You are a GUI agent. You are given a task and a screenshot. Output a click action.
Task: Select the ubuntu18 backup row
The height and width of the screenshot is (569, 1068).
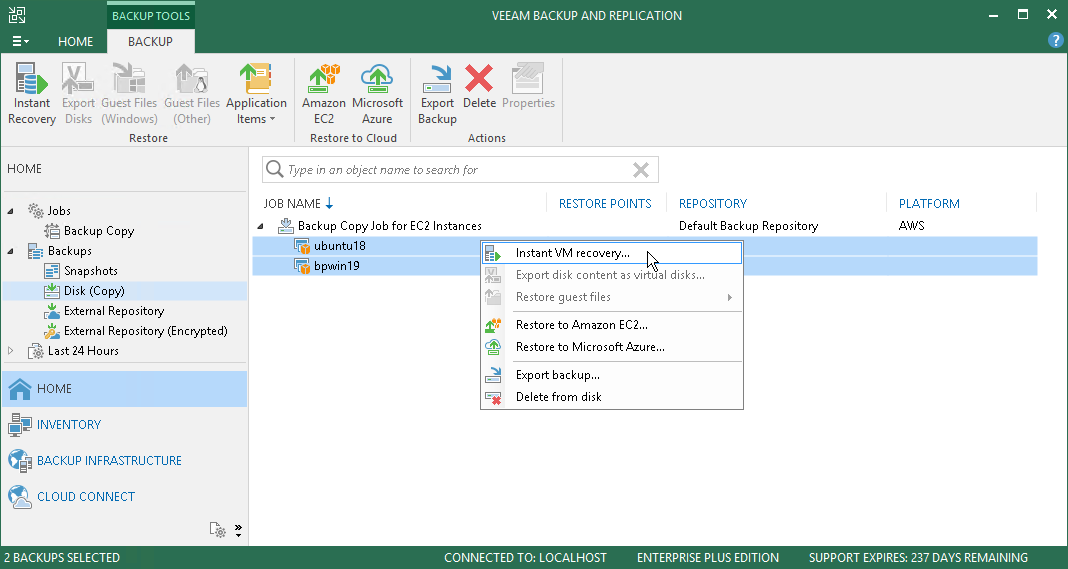tap(644, 246)
